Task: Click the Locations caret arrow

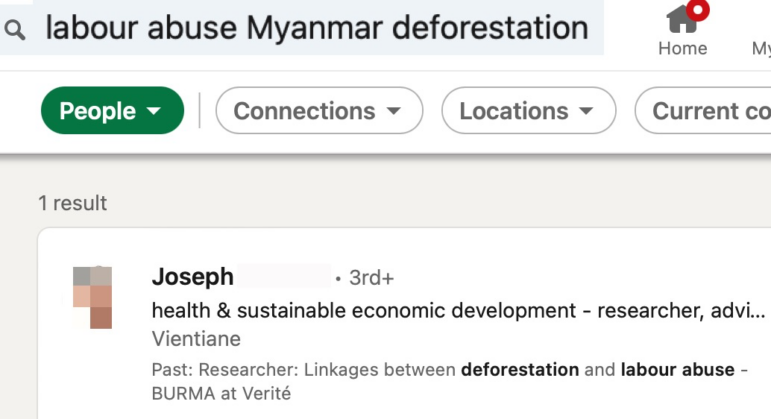Action: pos(586,111)
